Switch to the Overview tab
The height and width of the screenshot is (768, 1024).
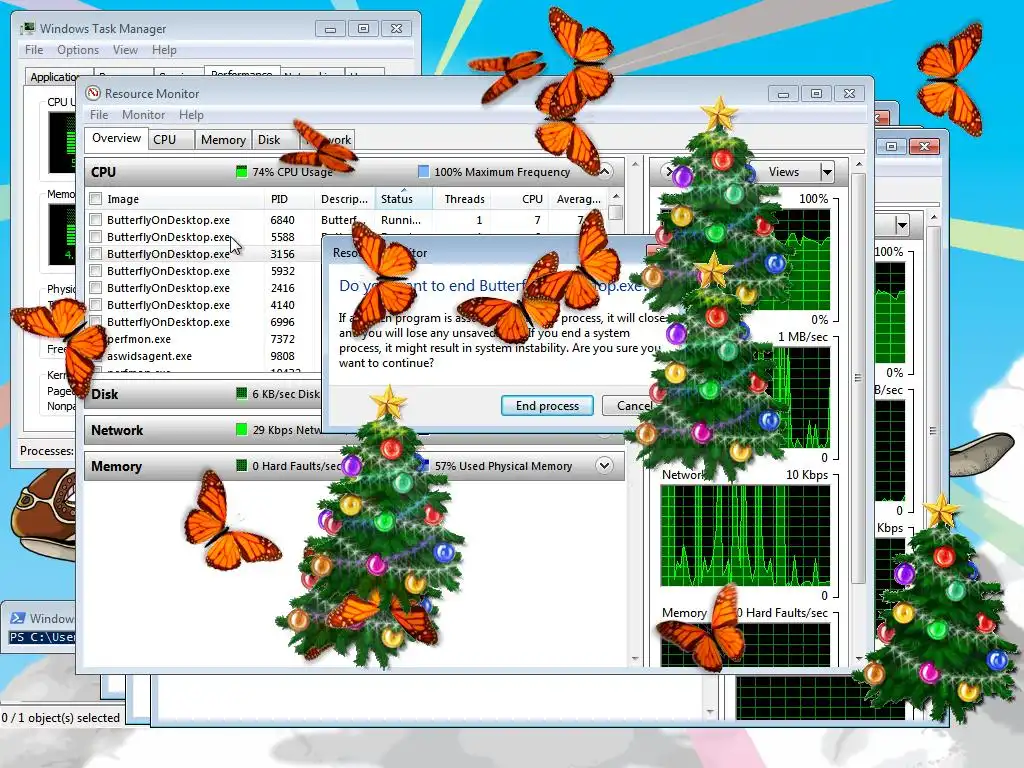(116, 138)
